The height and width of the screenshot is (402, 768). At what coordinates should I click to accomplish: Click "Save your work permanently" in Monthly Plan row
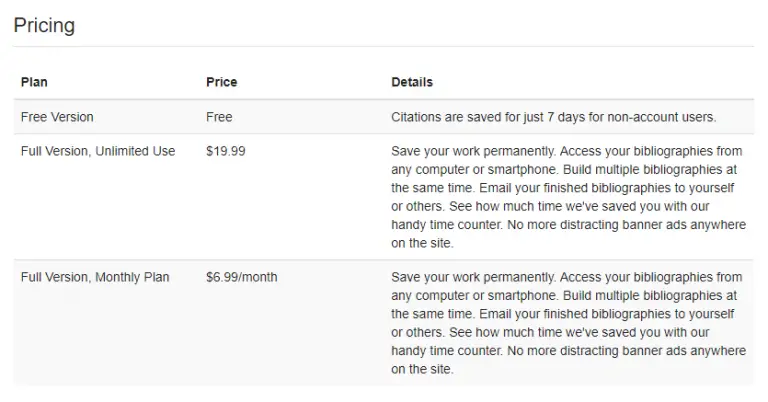tap(473, 277)
